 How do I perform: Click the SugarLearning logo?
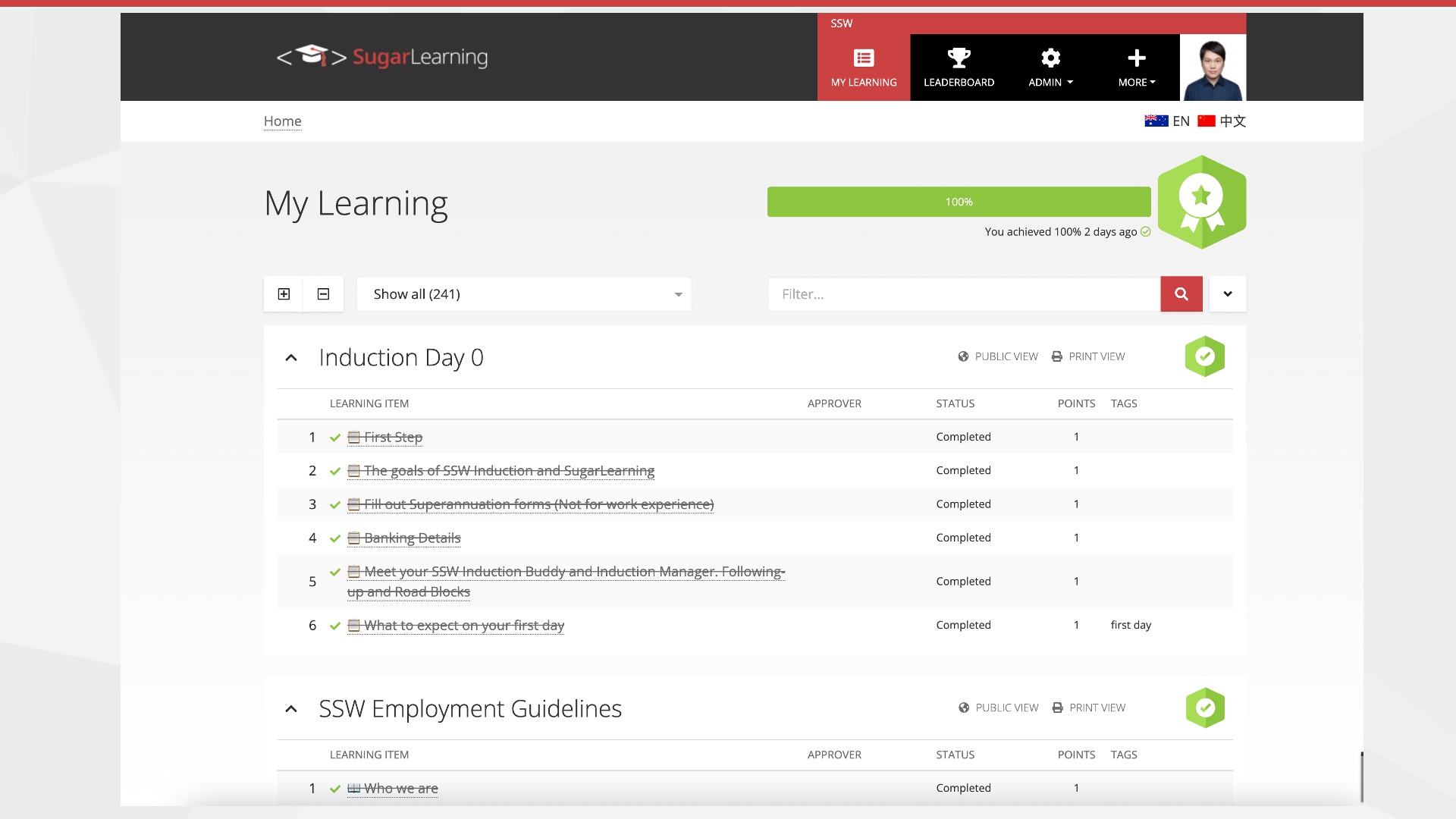pyautogui.click(x=382, y=57)
